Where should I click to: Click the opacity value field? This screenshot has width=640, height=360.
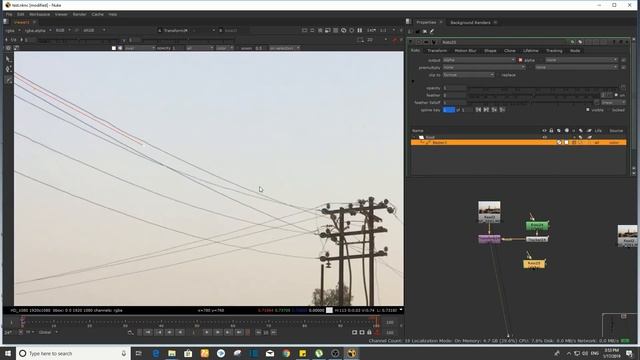pyautogui.click(x=454, y=88)
